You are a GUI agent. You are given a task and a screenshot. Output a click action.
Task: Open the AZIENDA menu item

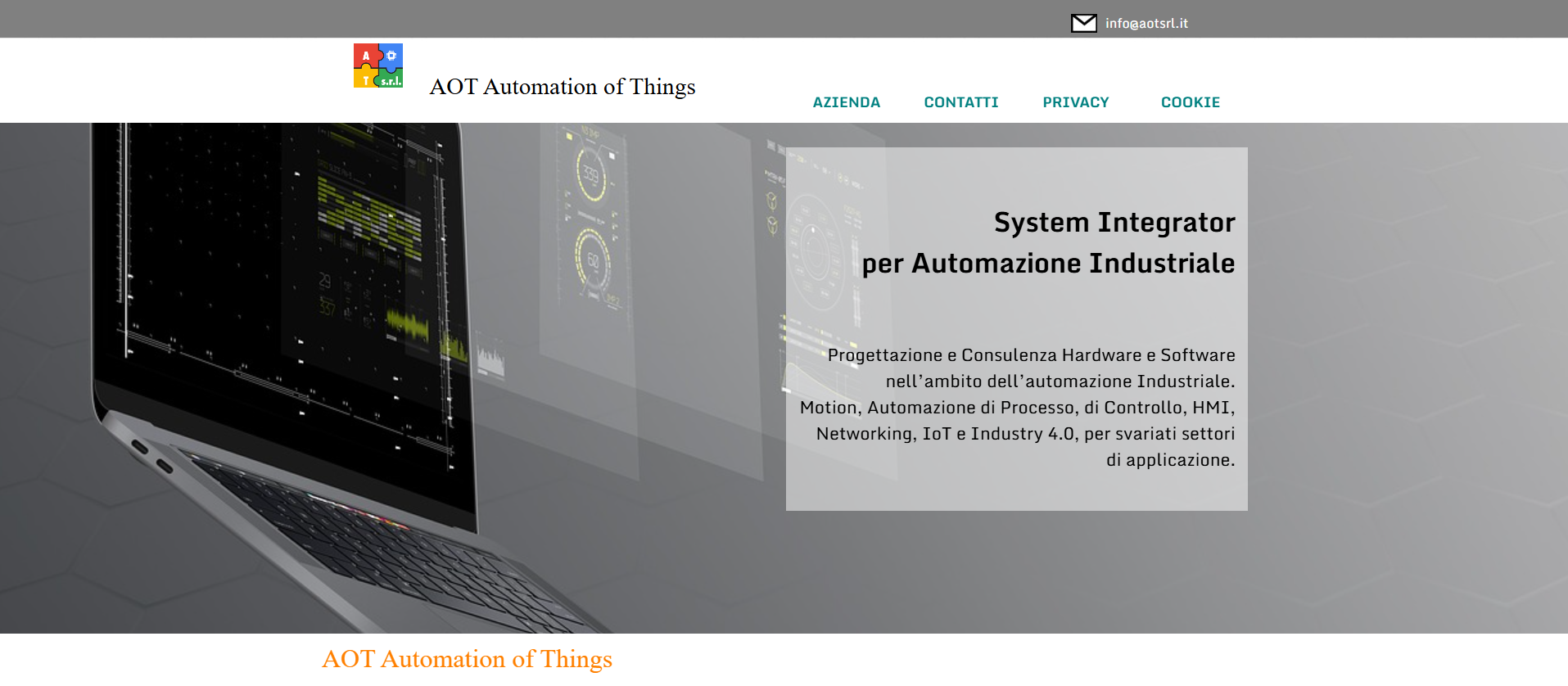click(x=846, y=102)
